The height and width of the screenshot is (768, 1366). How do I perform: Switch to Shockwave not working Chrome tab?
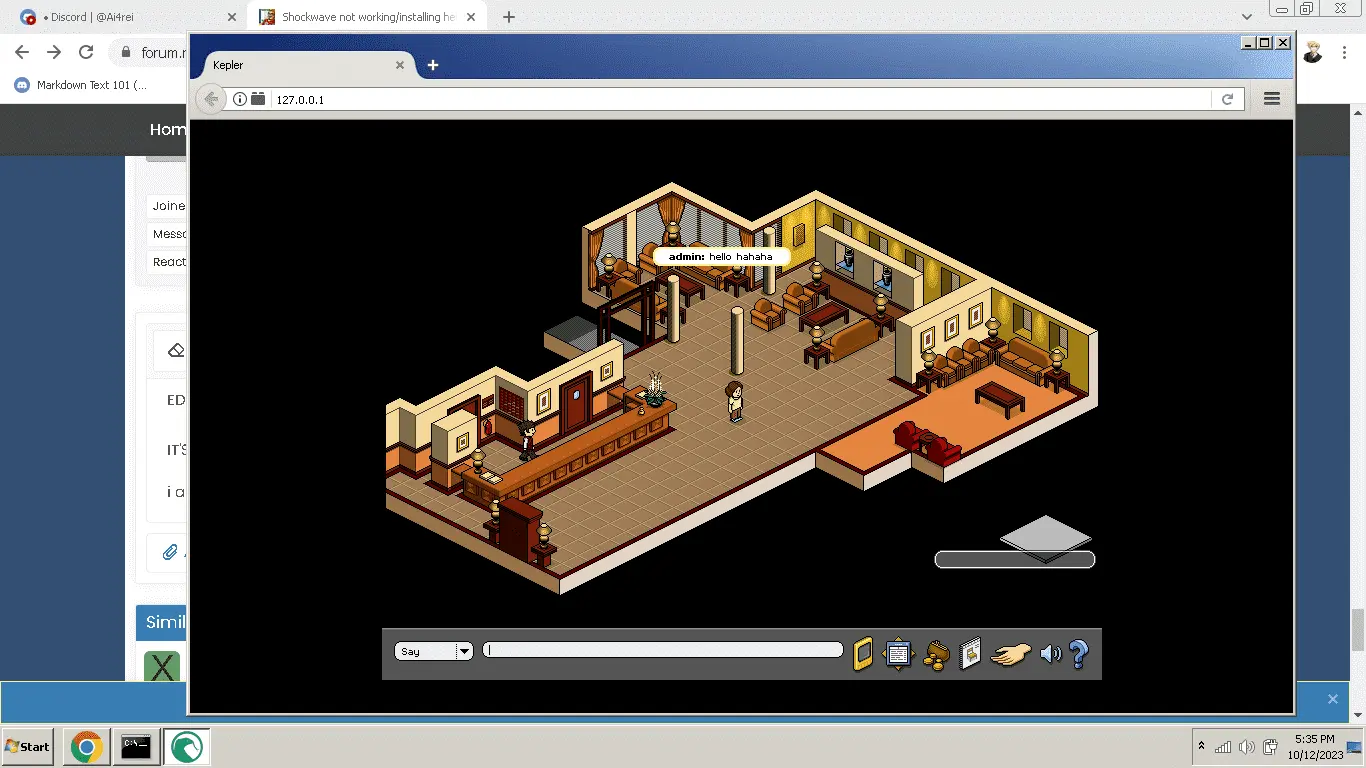tap(364, 17)
